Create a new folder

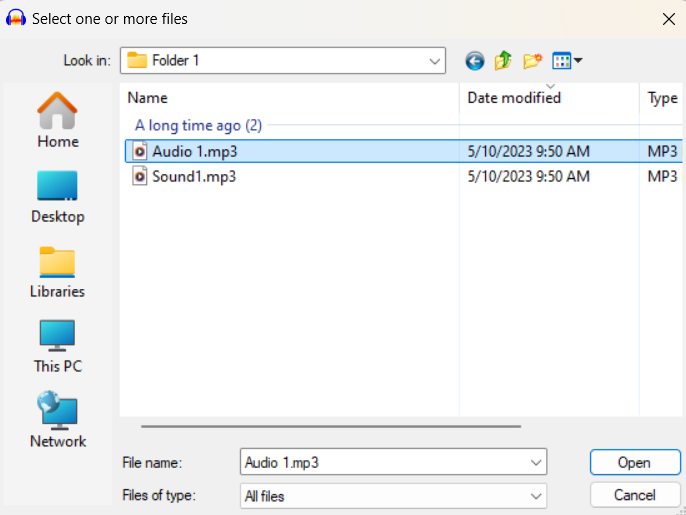pyautogui.click(x=532, y=60)
